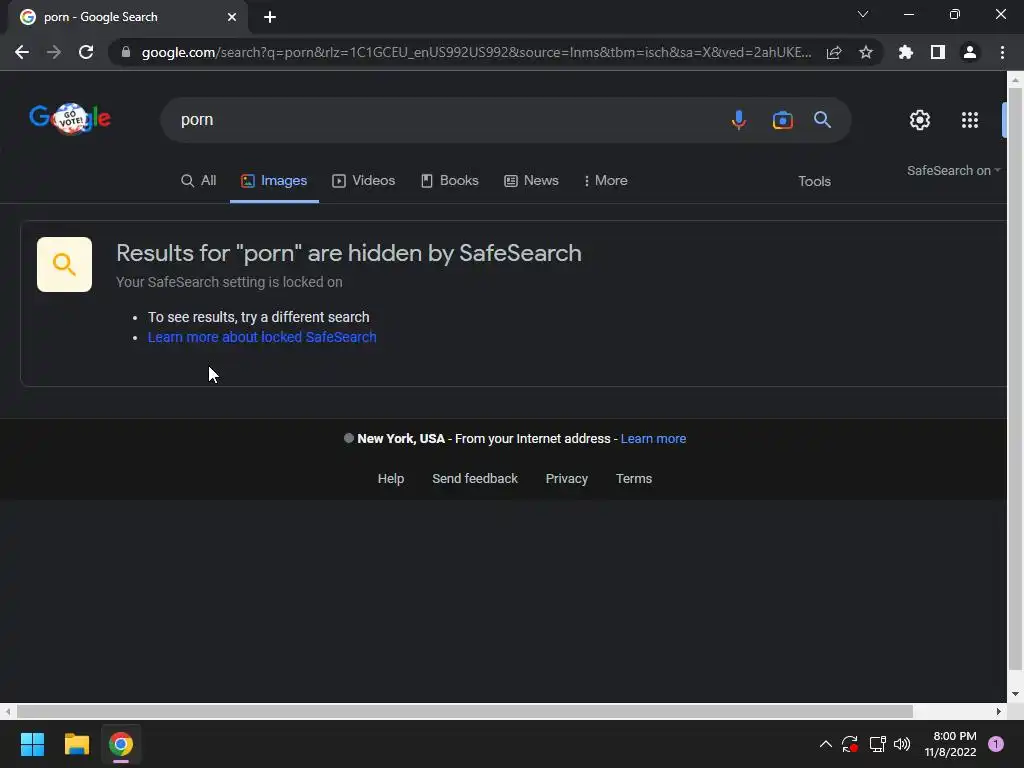Switch to the All results tab
This screenshot has height=768, width=1024.
click(x=199, y=181)
